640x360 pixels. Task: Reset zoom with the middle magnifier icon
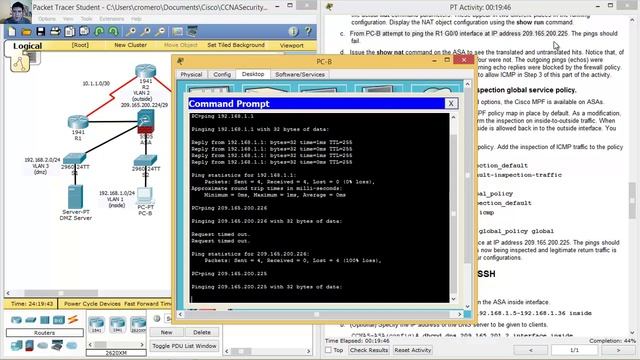point(146,31)
